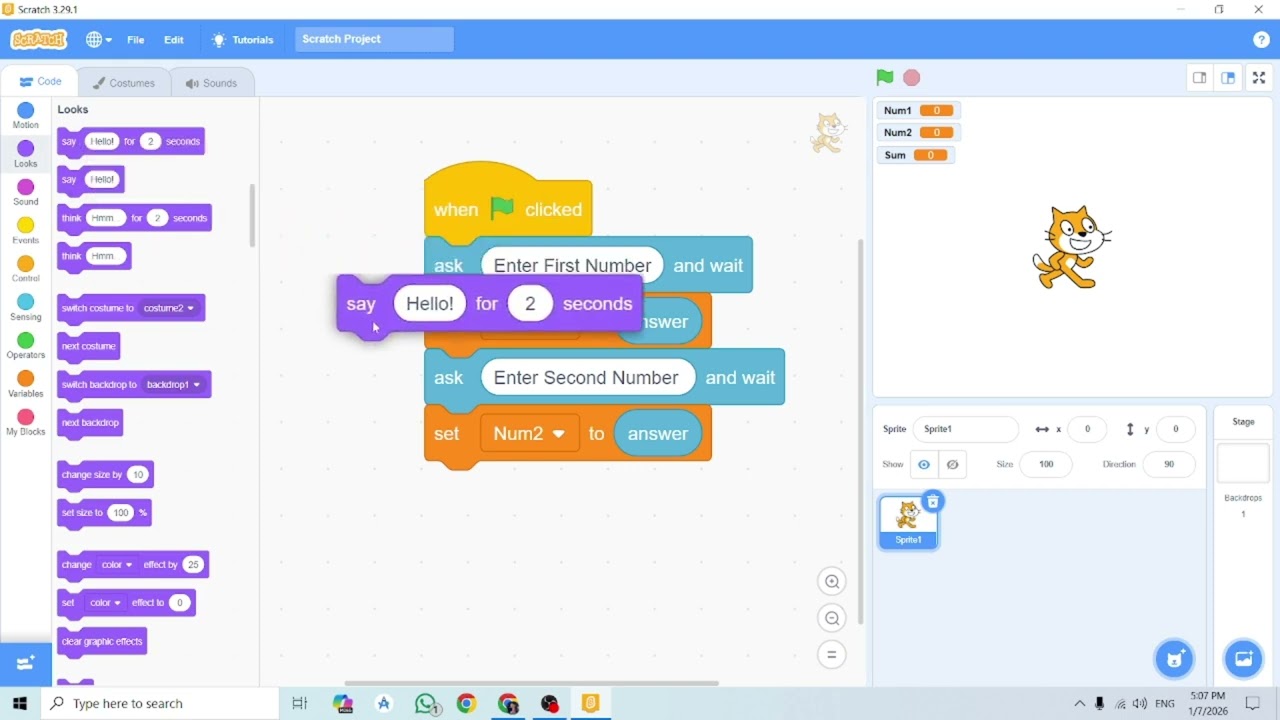The height and width of the screenshot is (720, 1280).
Task: Click the block palette vertical scrollbar
Action: [252, 215]
